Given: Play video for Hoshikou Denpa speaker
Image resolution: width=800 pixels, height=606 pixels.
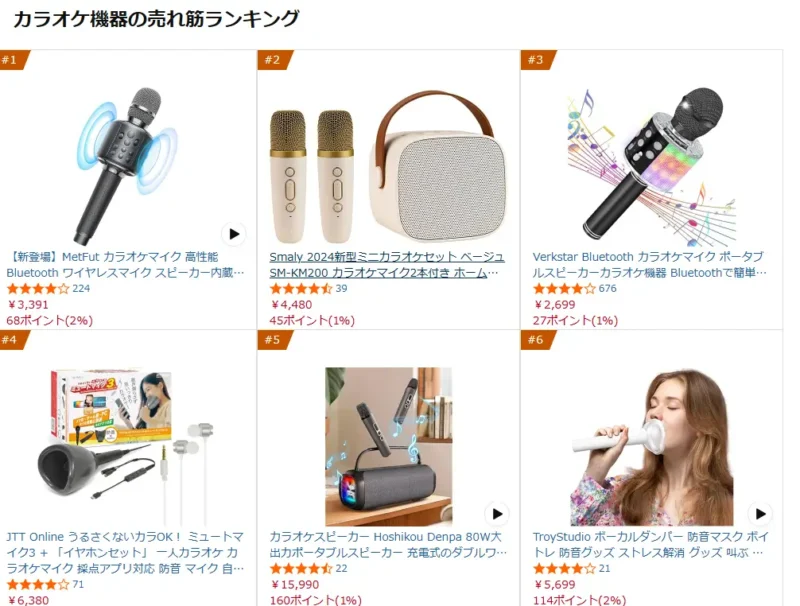Looking at the screenshot, I should click(x=497, y=514).
